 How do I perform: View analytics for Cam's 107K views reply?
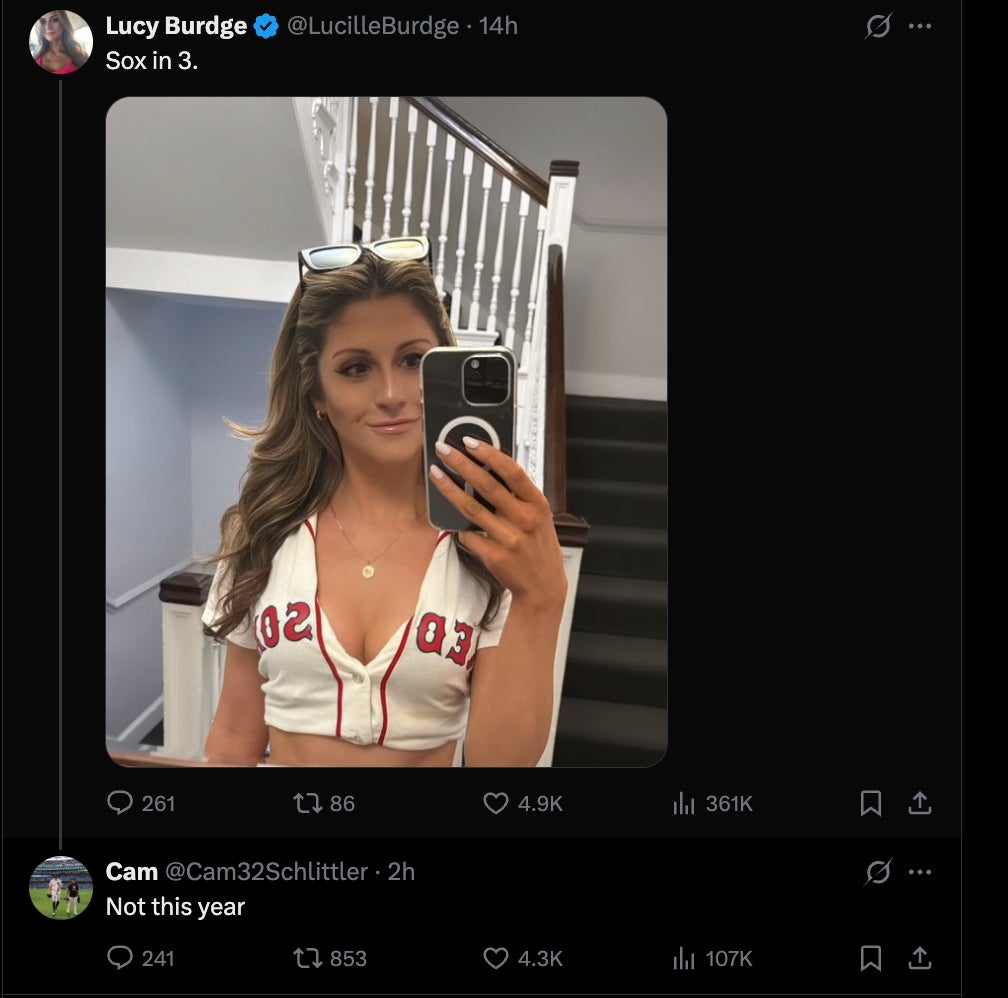pos(683,958)
